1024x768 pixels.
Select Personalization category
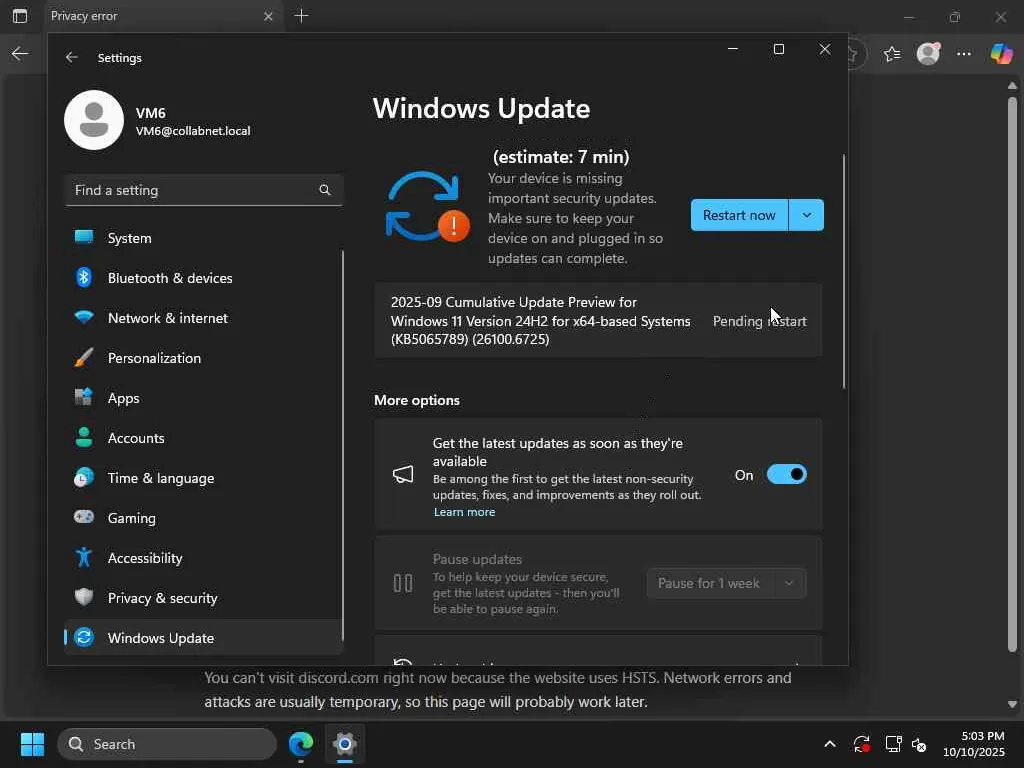[204, 358]
